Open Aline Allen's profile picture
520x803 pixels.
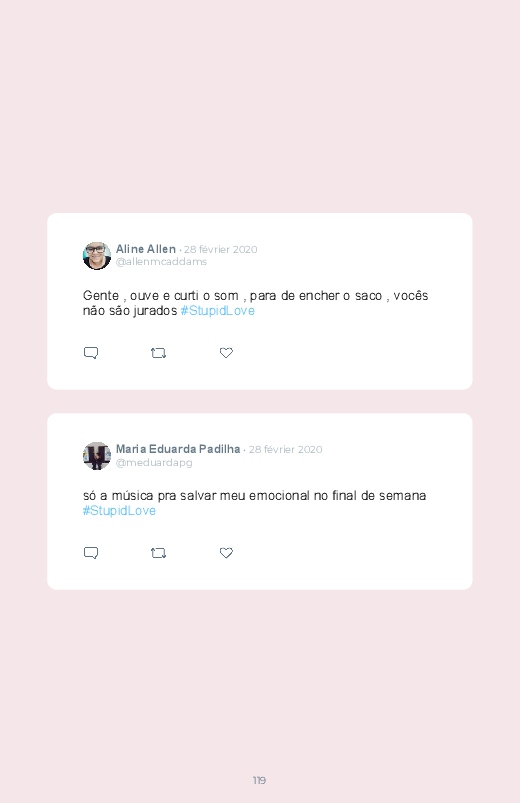97,256
